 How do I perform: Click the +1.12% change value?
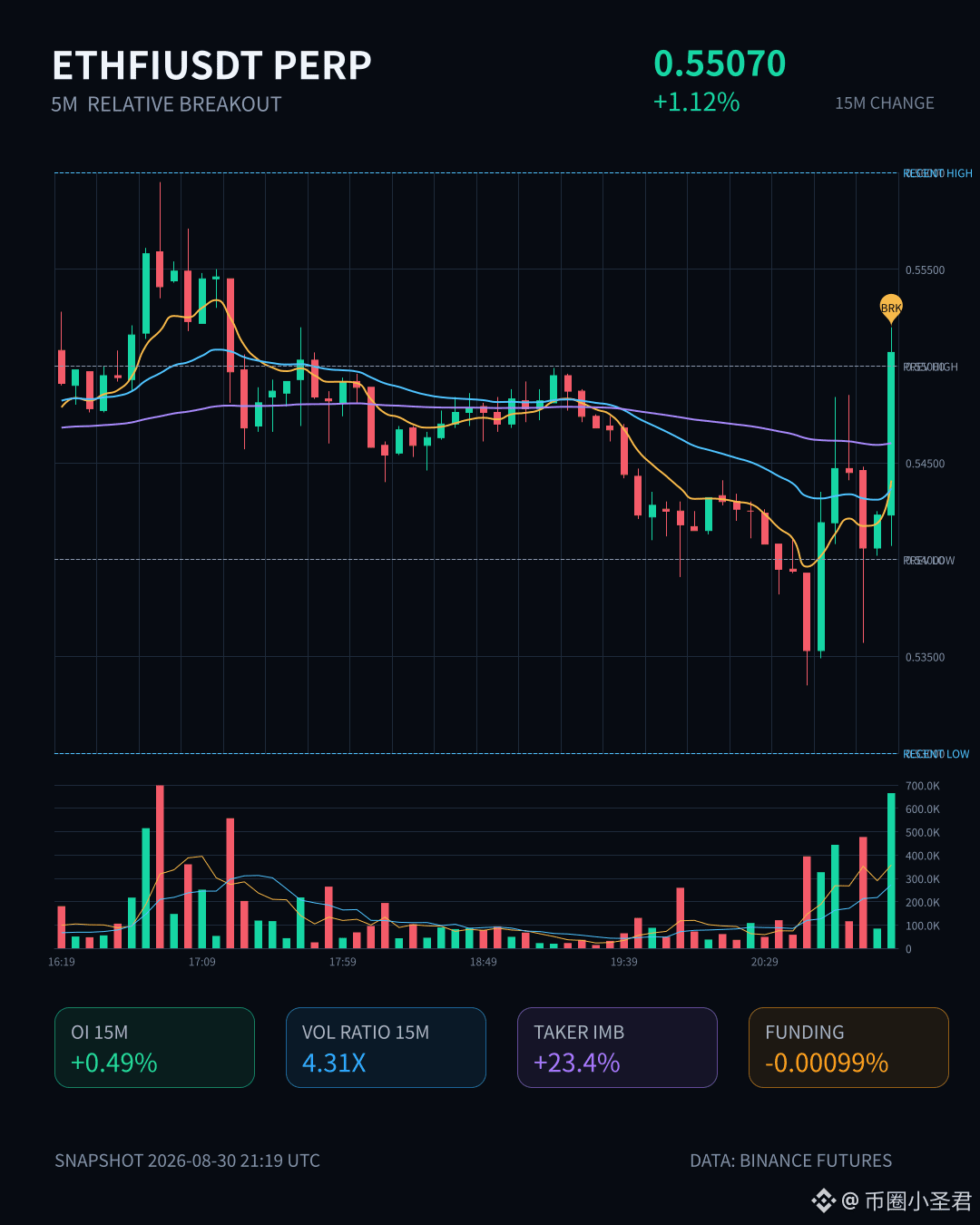[696, 102]
